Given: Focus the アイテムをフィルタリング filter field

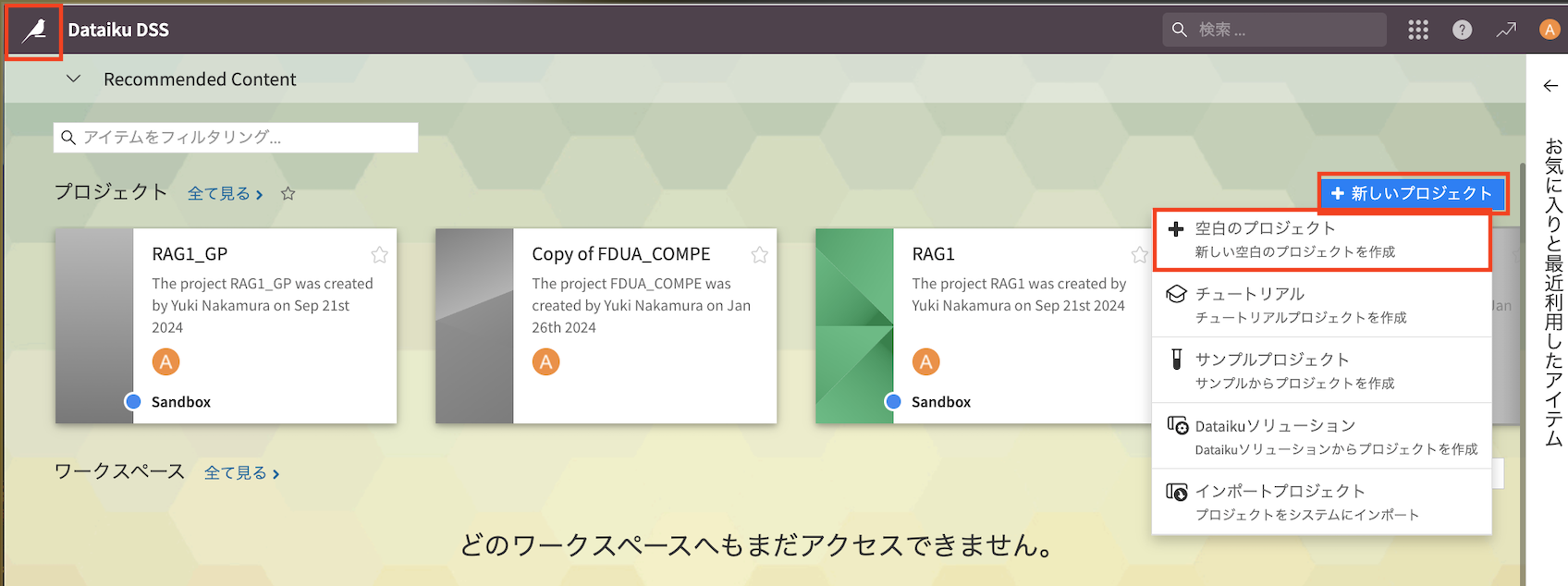Looking at the screenshot, I should coord(236,138).
